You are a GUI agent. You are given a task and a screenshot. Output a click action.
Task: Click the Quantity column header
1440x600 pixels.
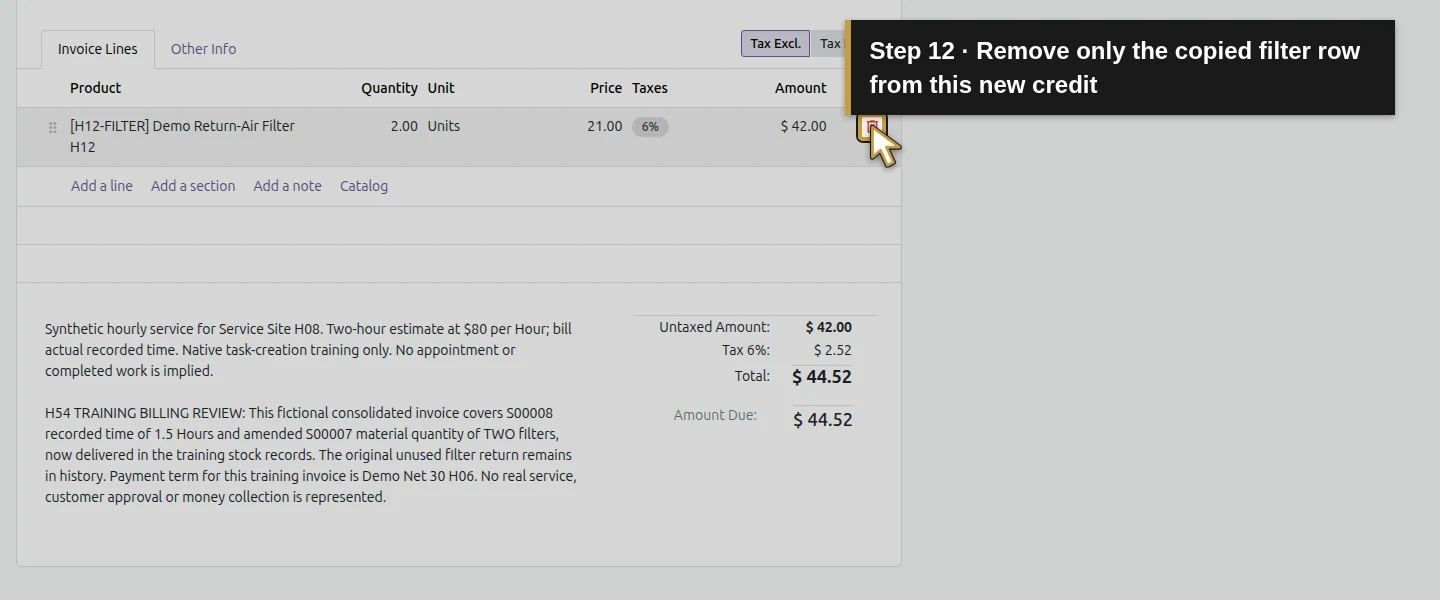point(390,88)
